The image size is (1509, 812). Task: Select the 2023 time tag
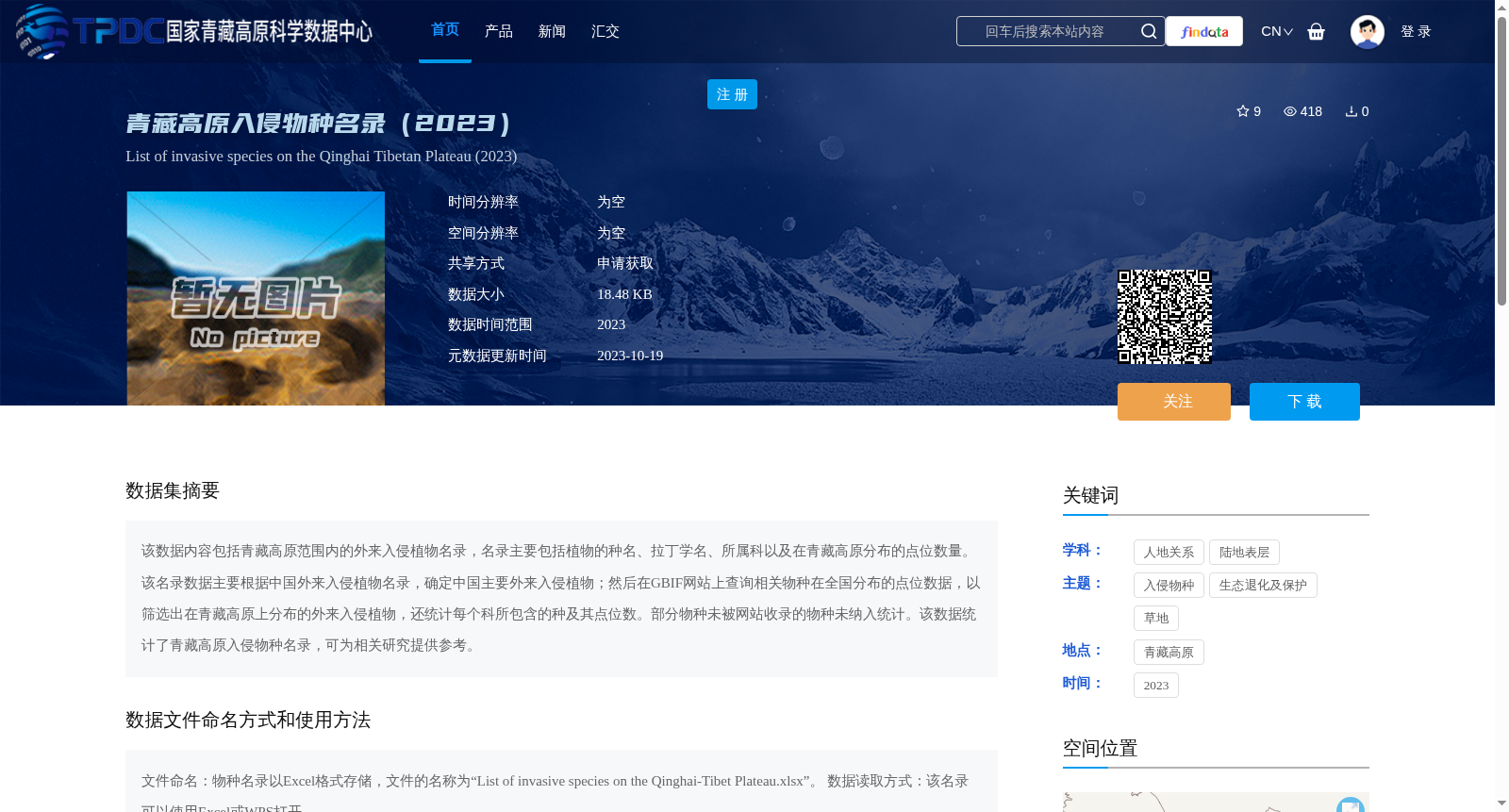1156,686
